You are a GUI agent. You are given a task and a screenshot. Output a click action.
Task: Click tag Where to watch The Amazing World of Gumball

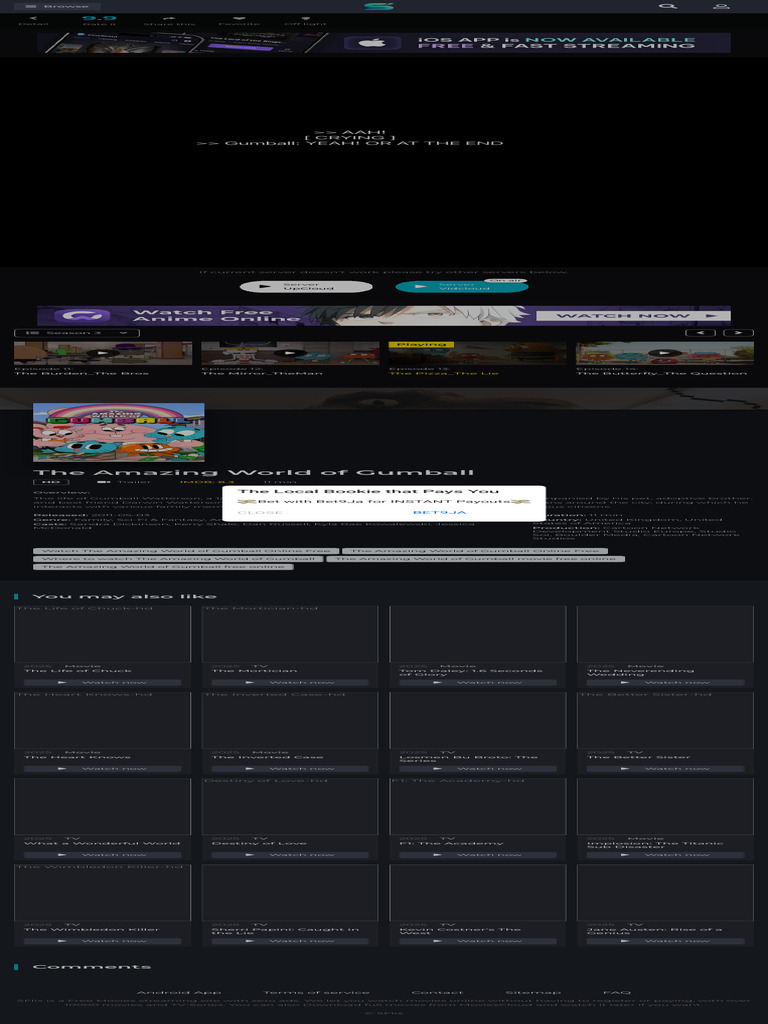[x=178, y=559]
